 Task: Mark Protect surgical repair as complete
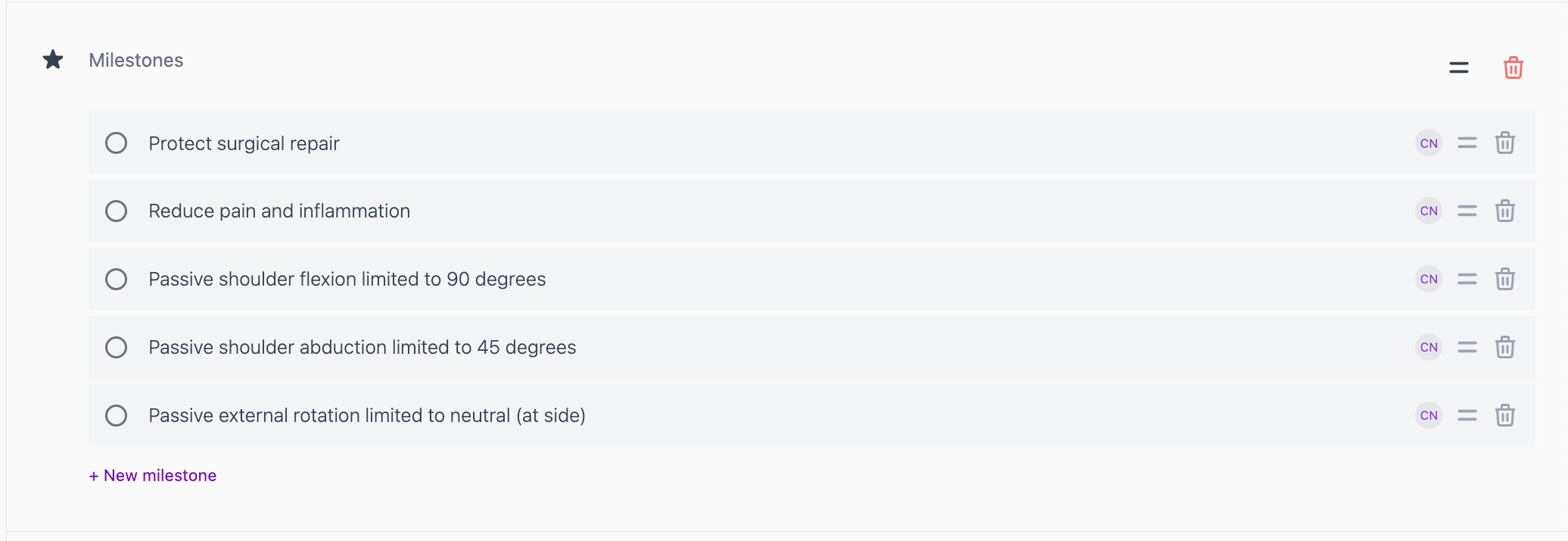116,143
